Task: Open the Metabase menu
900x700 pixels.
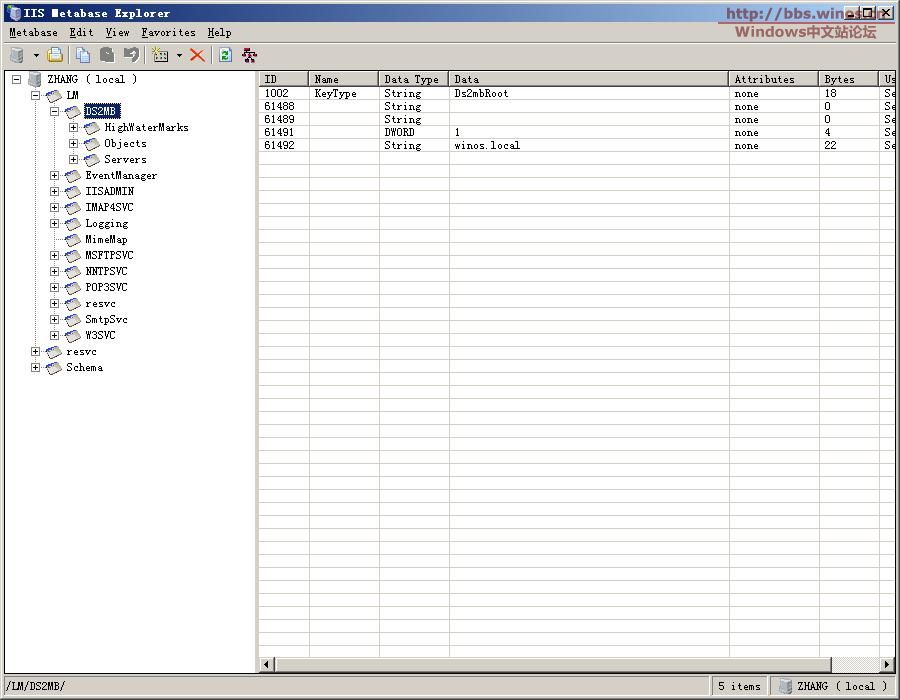Action: point(33,32)
